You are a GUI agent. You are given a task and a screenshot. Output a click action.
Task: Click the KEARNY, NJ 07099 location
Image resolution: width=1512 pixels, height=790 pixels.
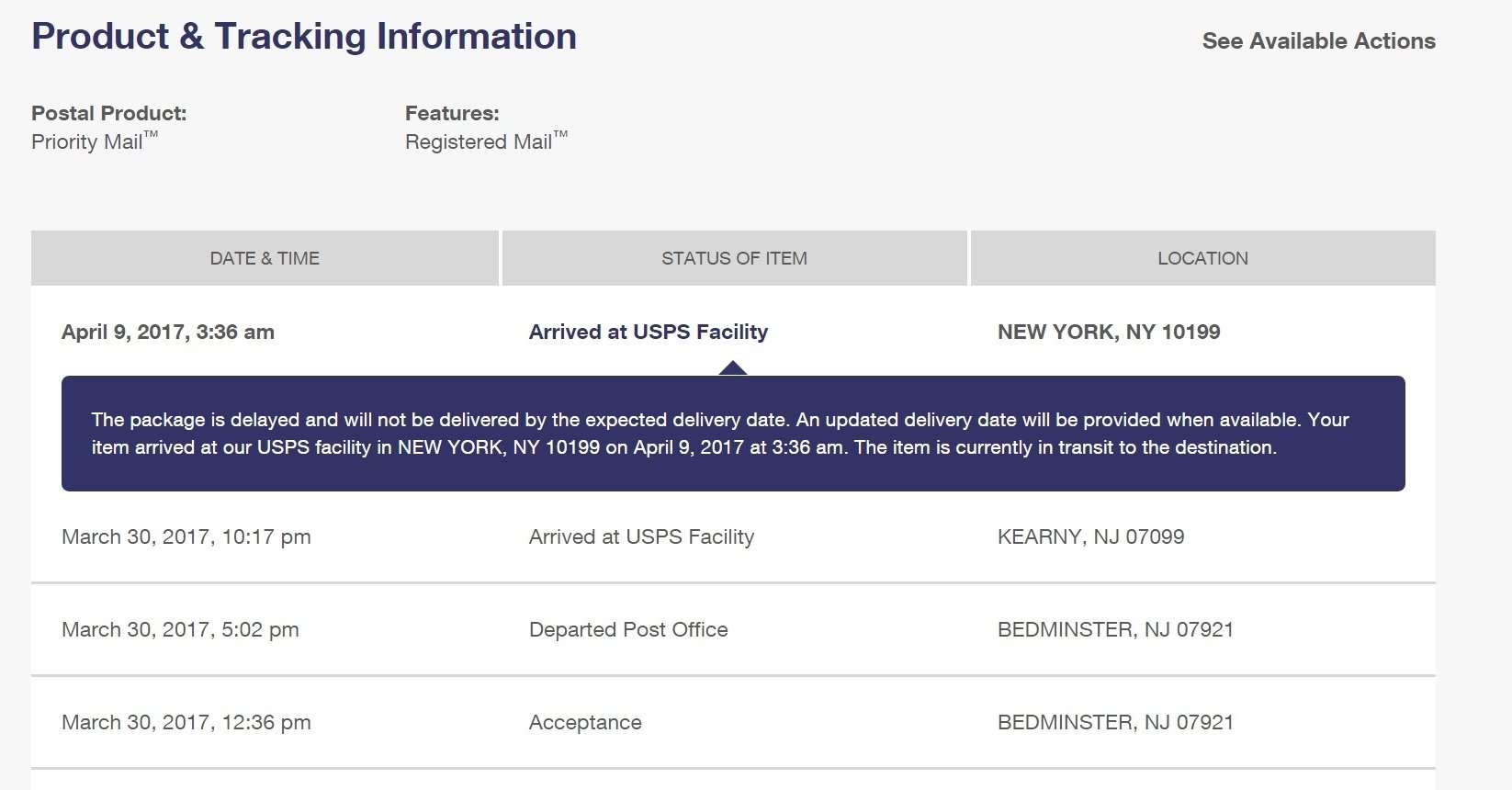1091,537
